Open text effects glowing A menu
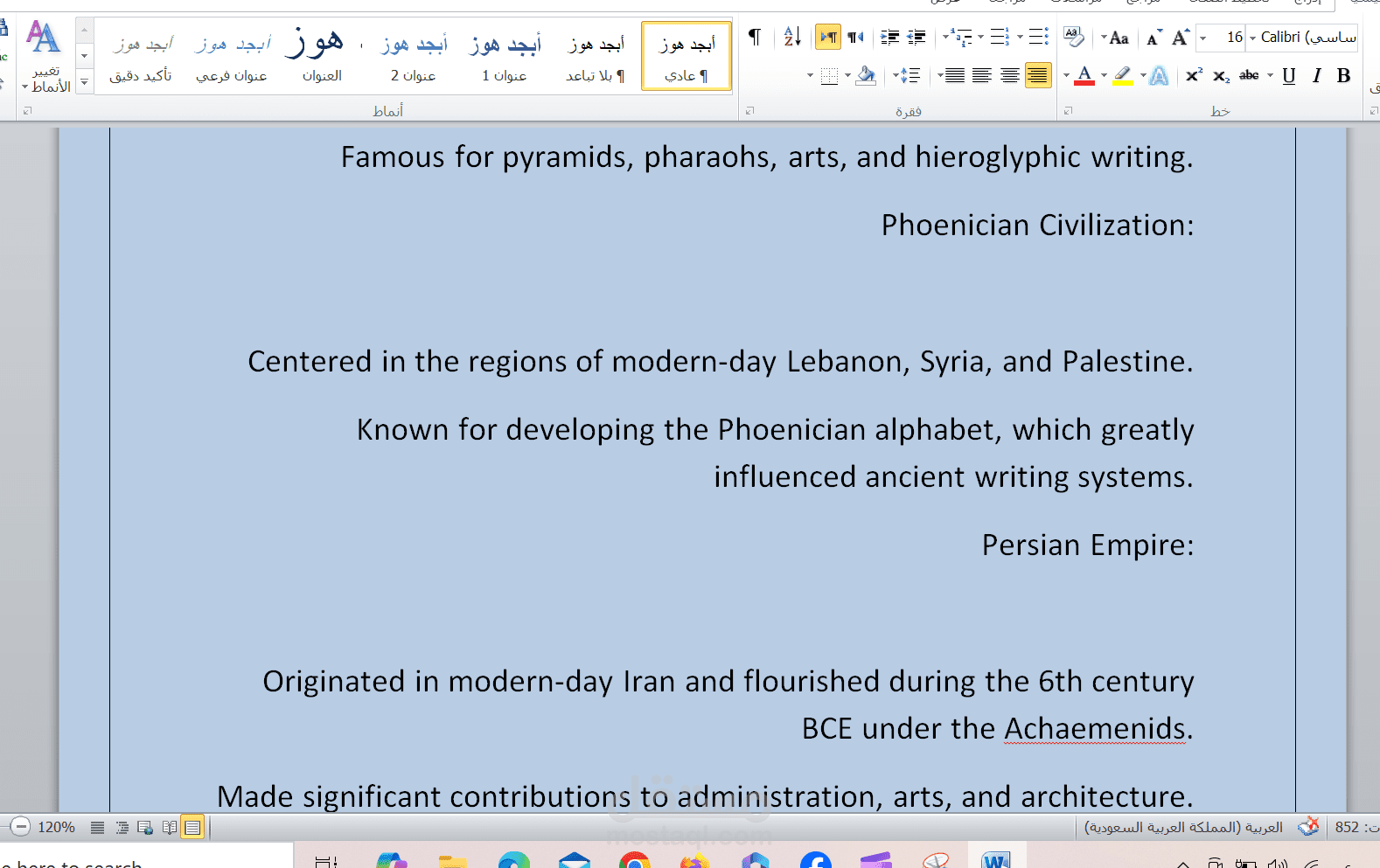The image size is (1380, 868). pyautogui.click(x=1159, y=76)
